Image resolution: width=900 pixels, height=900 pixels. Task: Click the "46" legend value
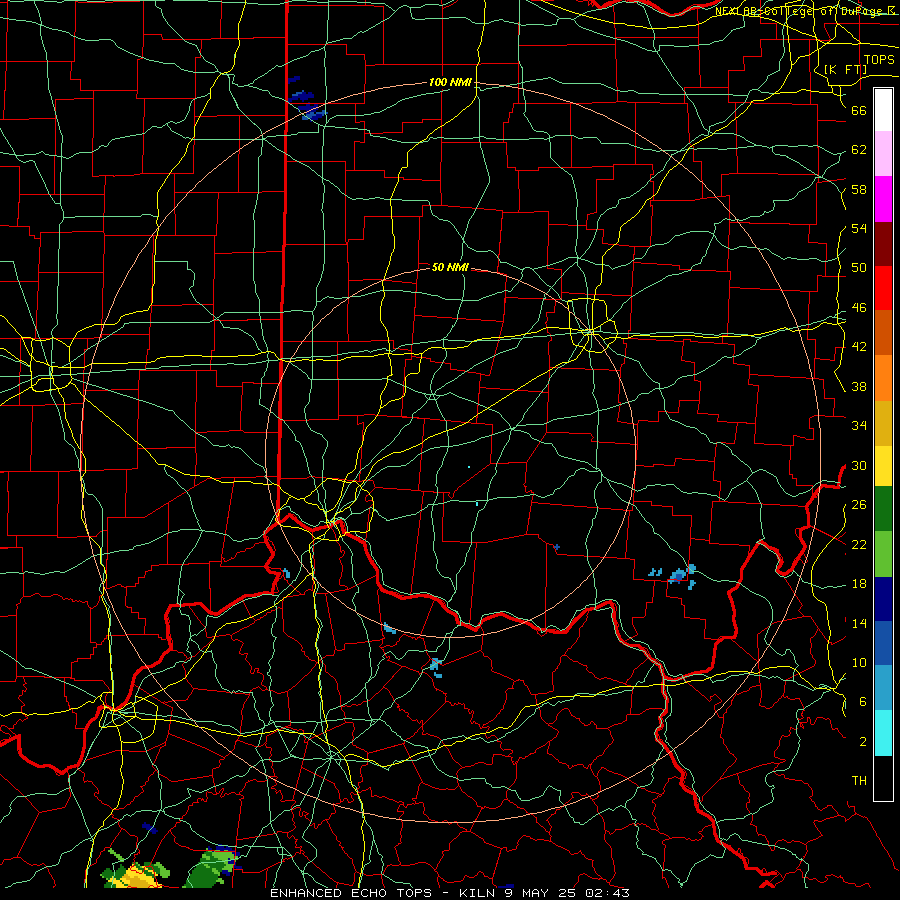coord(859,308)
